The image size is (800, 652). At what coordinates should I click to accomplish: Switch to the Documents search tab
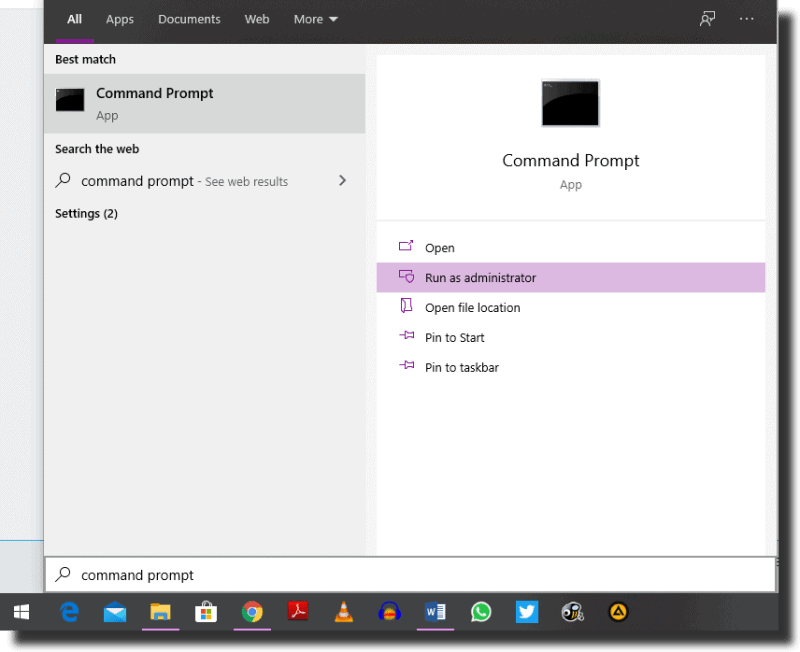pyautogui.click(x=189, y=19)
